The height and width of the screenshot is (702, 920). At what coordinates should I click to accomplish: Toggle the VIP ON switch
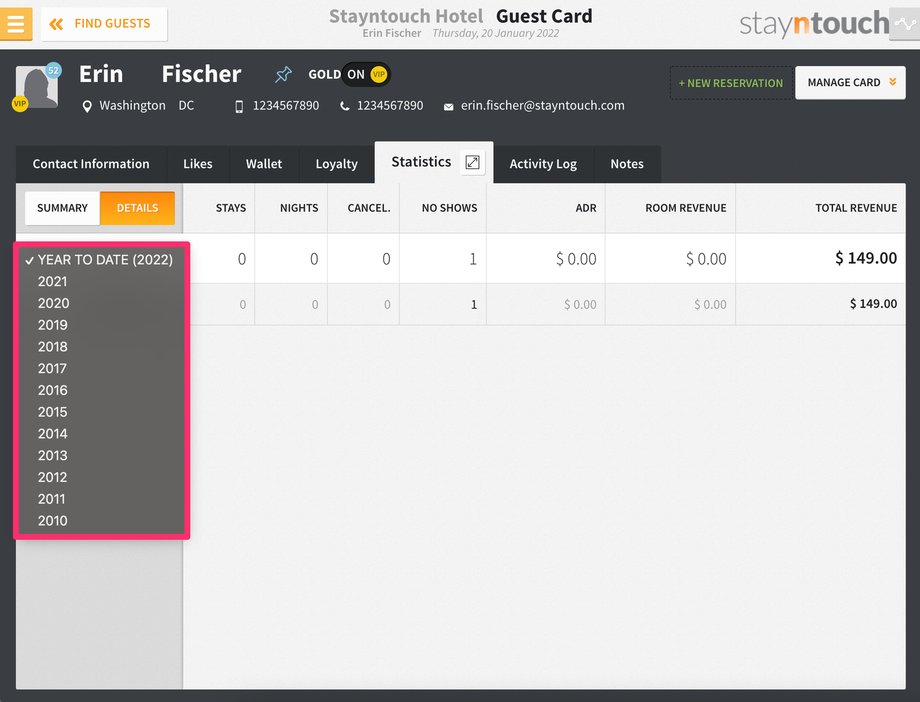tap(366, 75)
